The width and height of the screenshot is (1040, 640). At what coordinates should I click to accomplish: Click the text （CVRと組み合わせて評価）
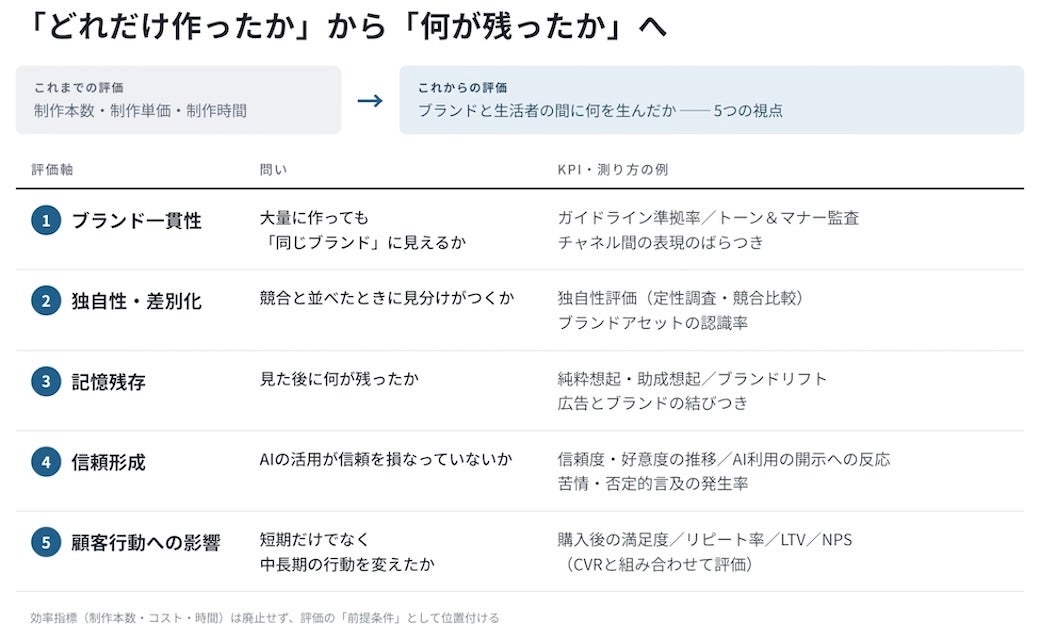pyautogui.click(x=657, y=564)
